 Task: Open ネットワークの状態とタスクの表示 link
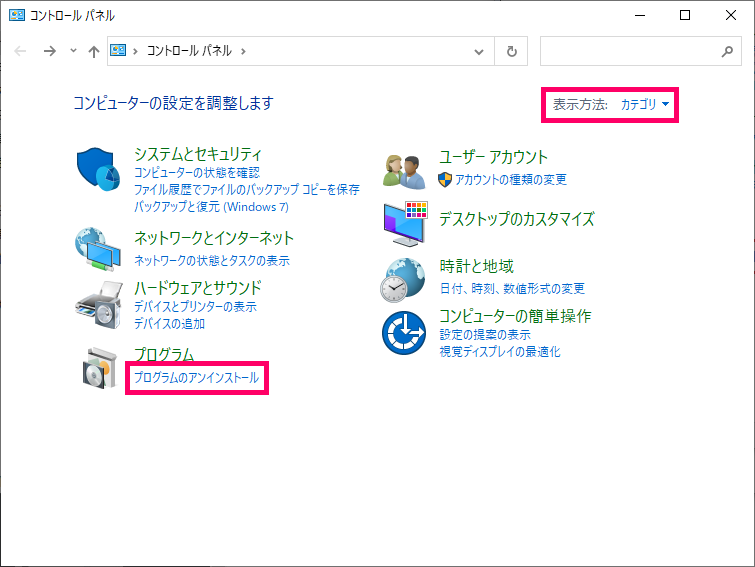(212, 260)
